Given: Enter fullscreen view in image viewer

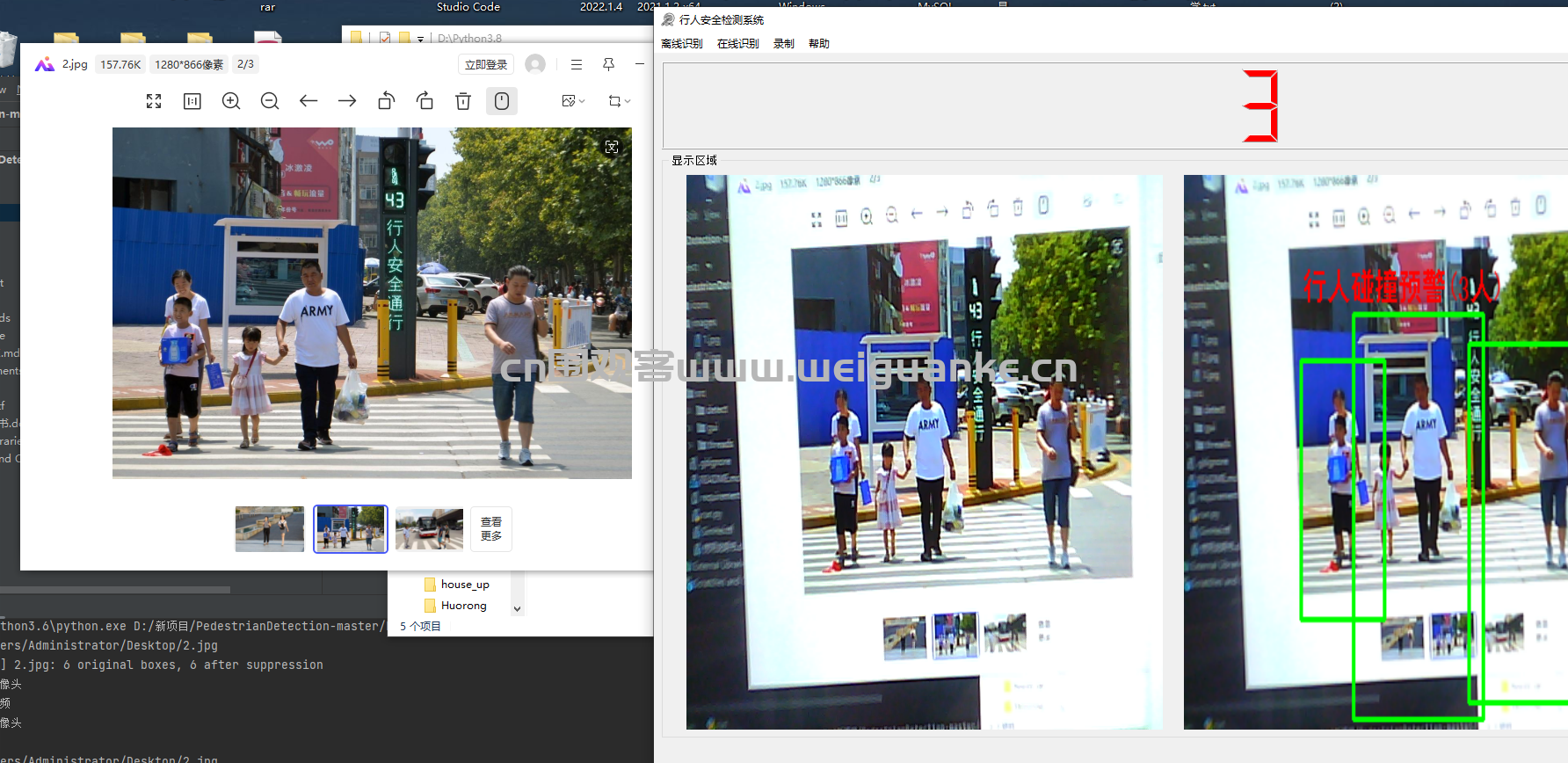Looking at the screenshot, I should (154, 101).
